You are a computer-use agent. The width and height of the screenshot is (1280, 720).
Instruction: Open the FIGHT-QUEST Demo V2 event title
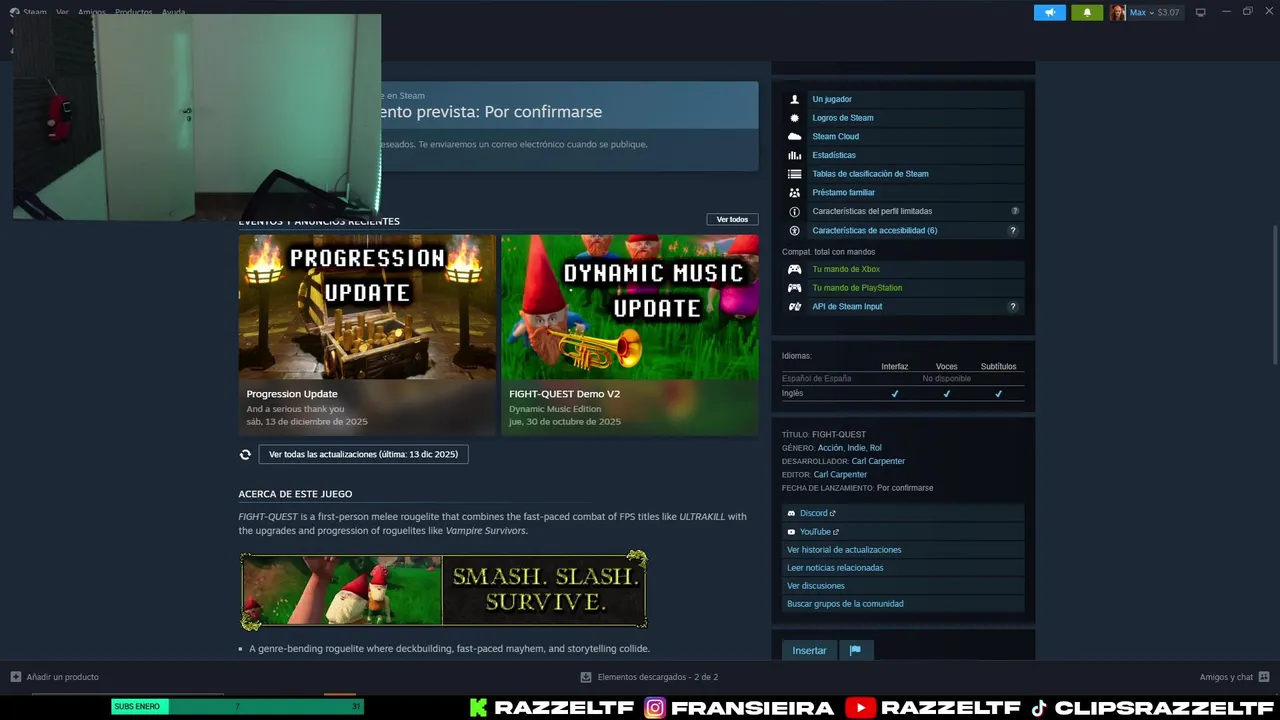click(x=564, y=394)
